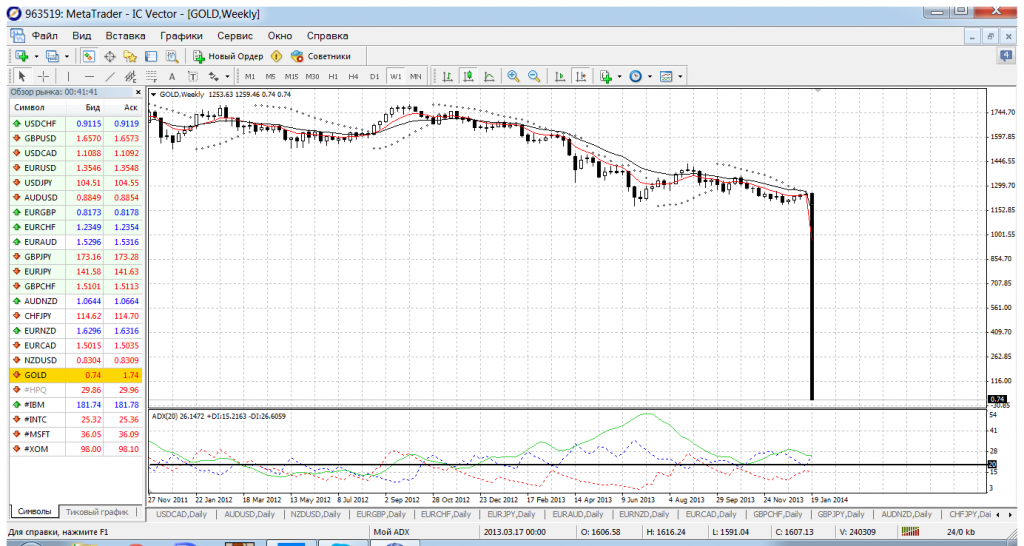This screenshot has width=1024, height=546.
Task: Select the Fibonacci retracement tool
Action: (151, 76)
